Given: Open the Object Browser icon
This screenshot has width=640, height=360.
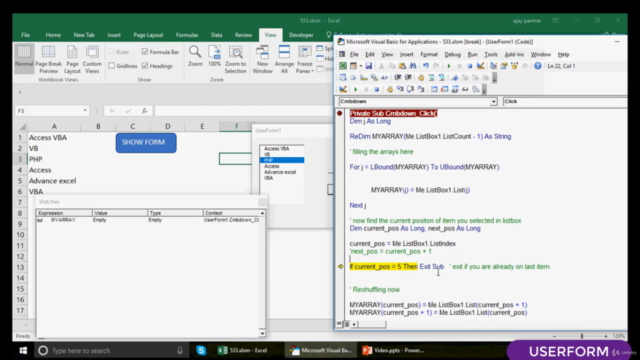Looking at the screenshot, I should (514, 66).
